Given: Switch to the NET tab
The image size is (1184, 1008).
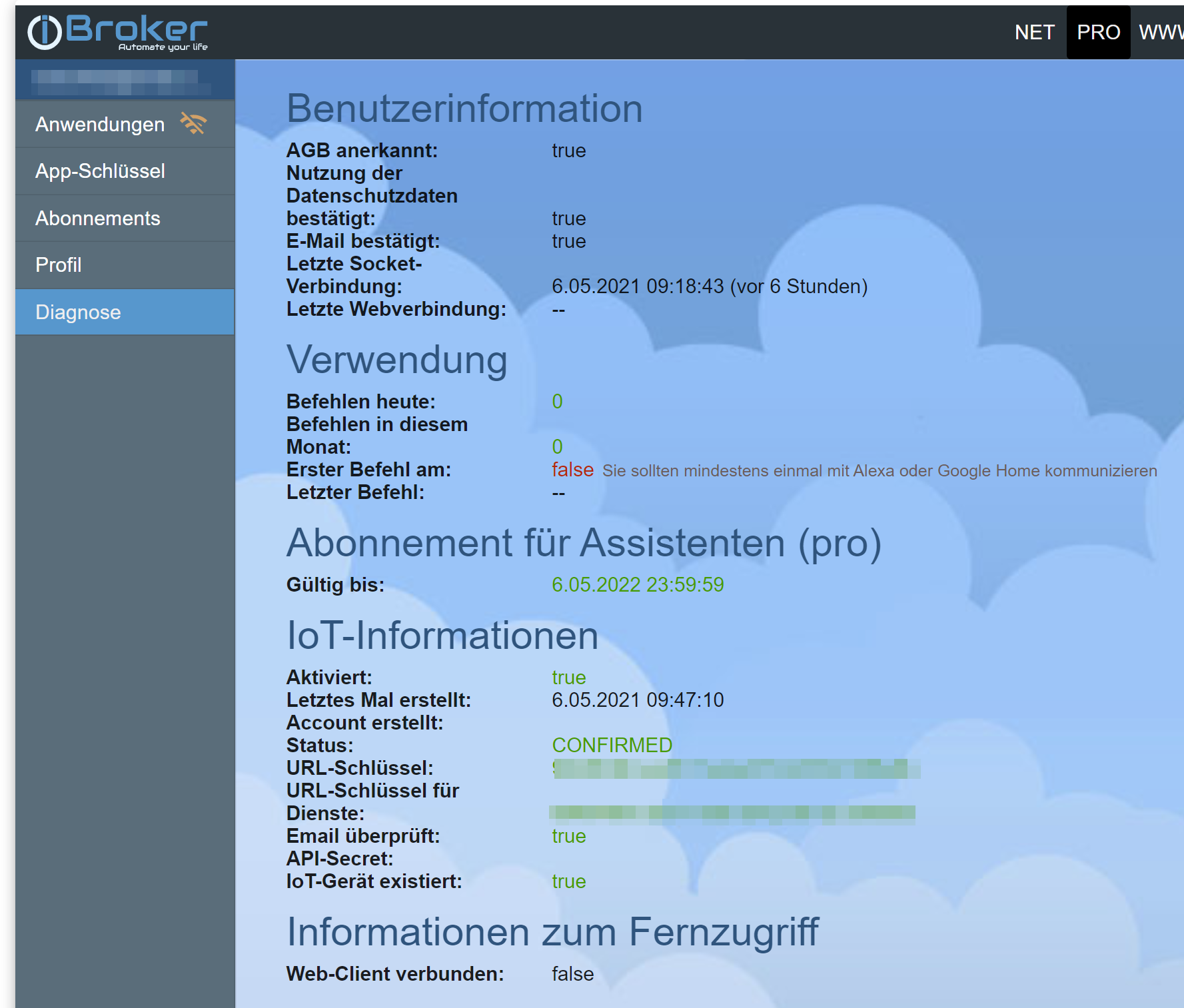Looking at the screenshot, I should [x=1034, y=32].
